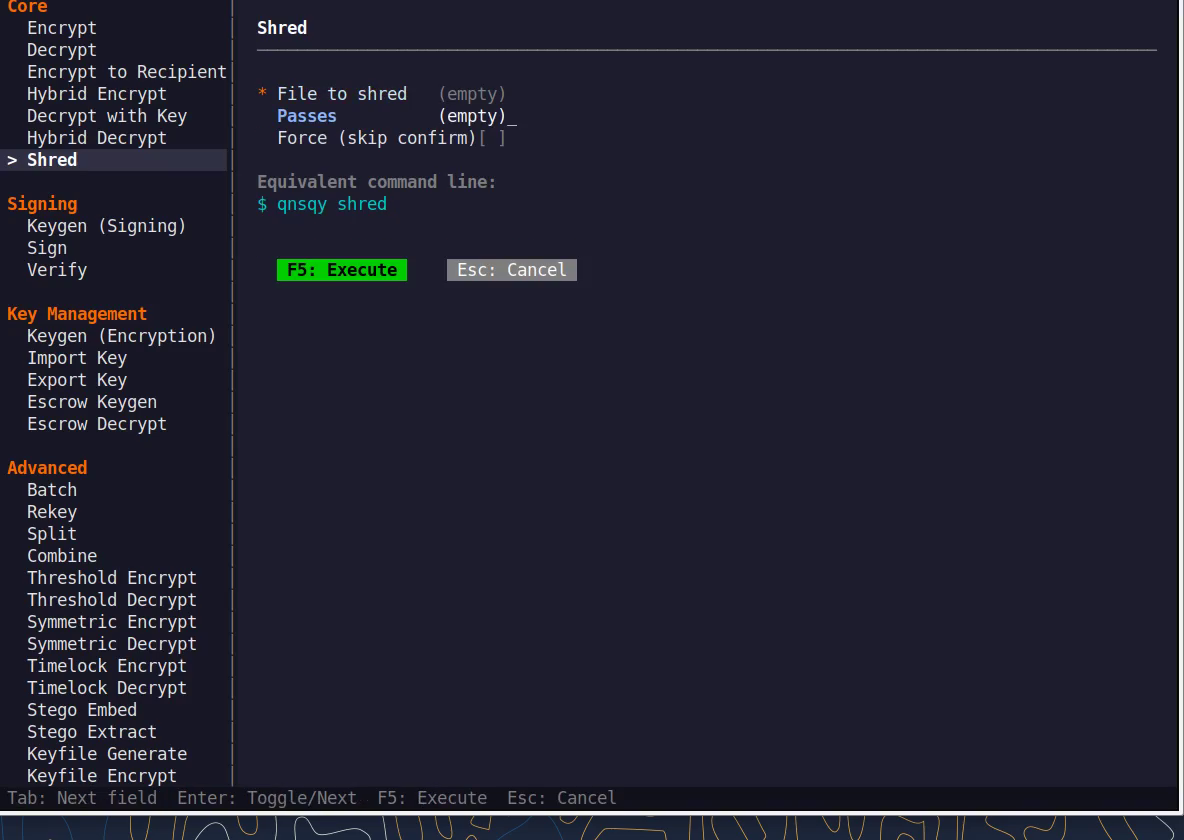1184x840 pixels.
Task: Toggle Force (skip confirm) checkbox
Action: [492, 137]
